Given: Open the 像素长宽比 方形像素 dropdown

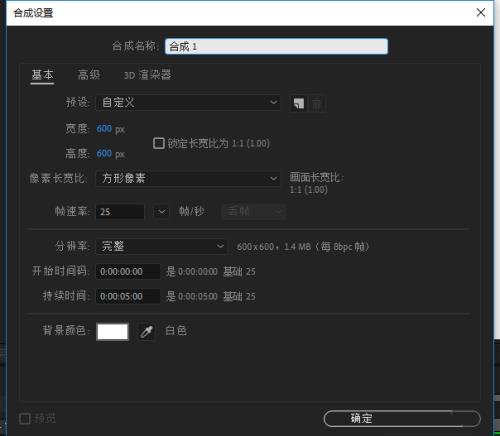Looking at the screenshot, I should point(188,178).
